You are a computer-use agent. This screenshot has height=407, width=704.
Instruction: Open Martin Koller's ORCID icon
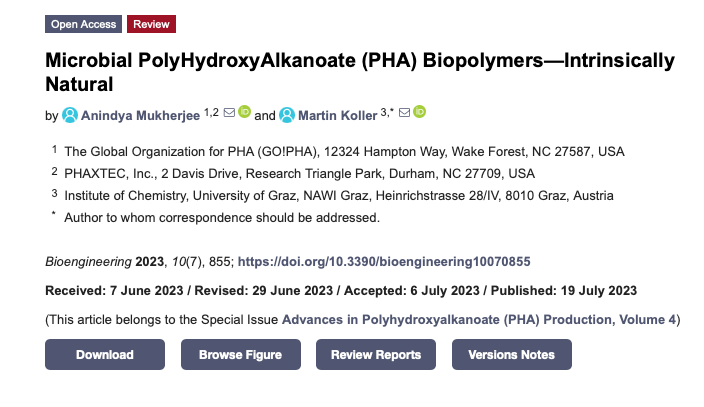[419, 112]
